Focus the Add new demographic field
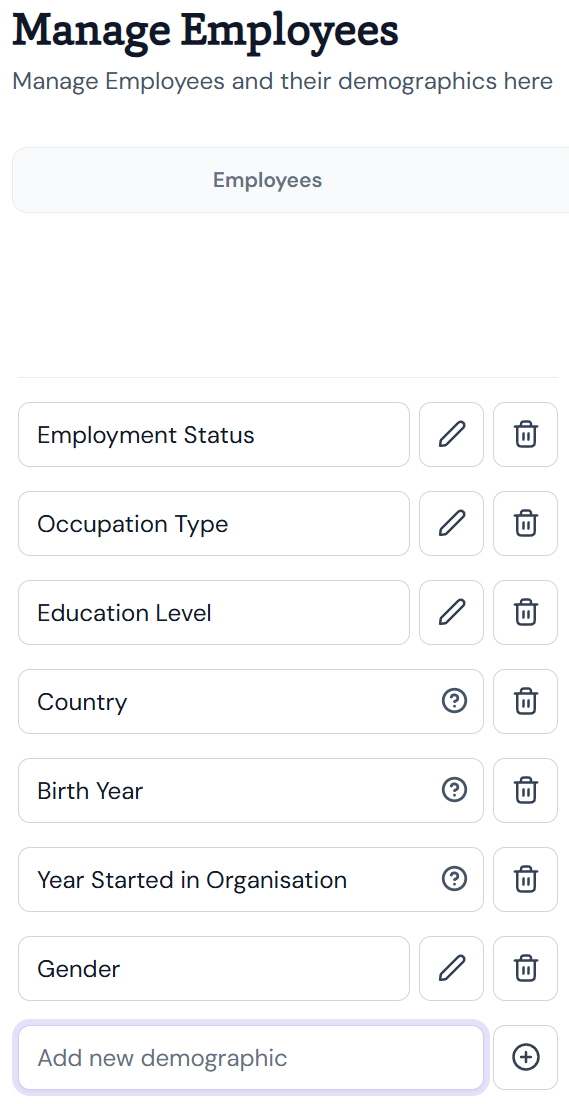This screenshot has height=1104, width=569. tap(251, 1058)
